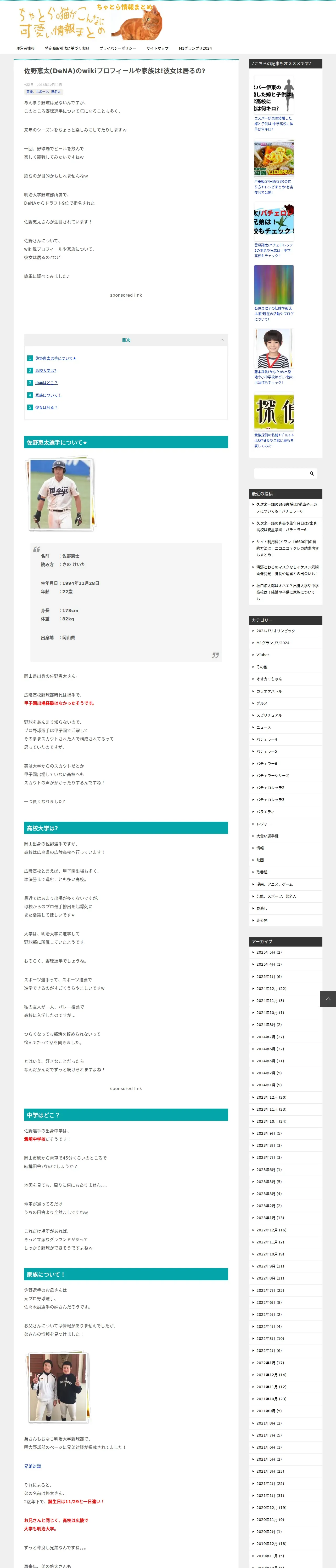Select category VTuber

(263, 655)
